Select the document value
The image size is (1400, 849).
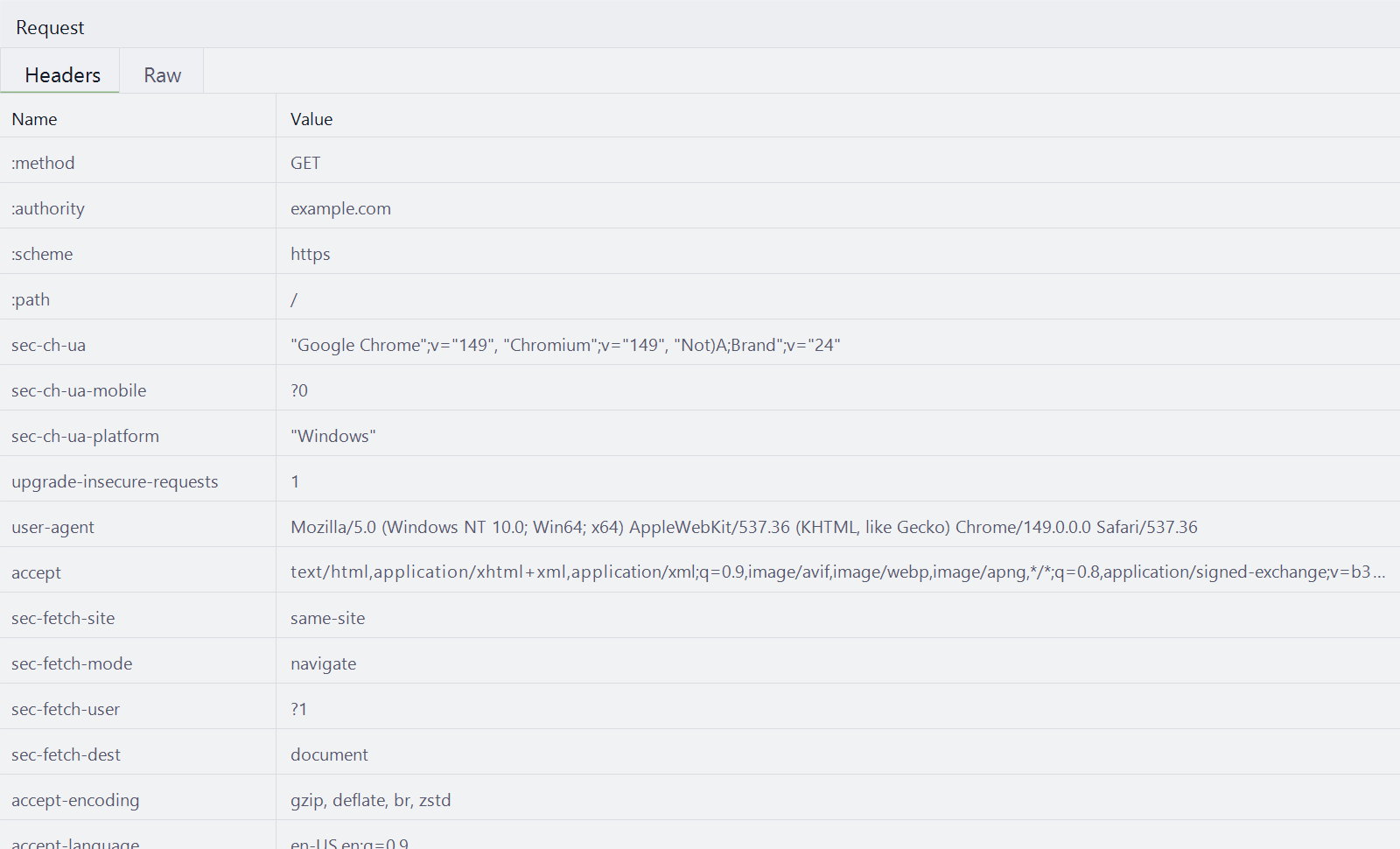coord(329,754)
